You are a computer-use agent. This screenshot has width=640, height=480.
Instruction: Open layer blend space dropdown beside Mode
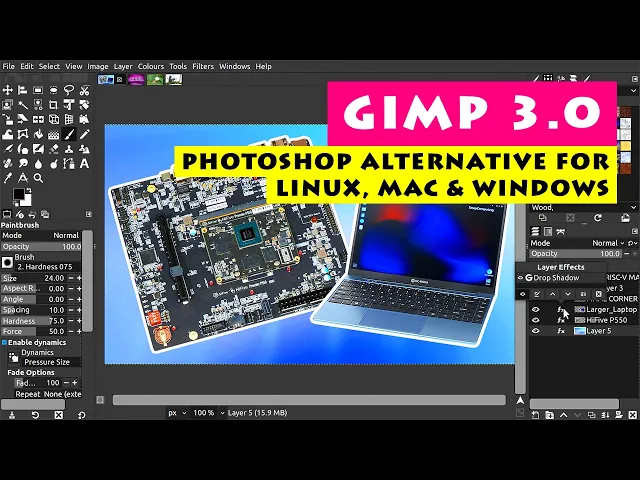(632, 243)
